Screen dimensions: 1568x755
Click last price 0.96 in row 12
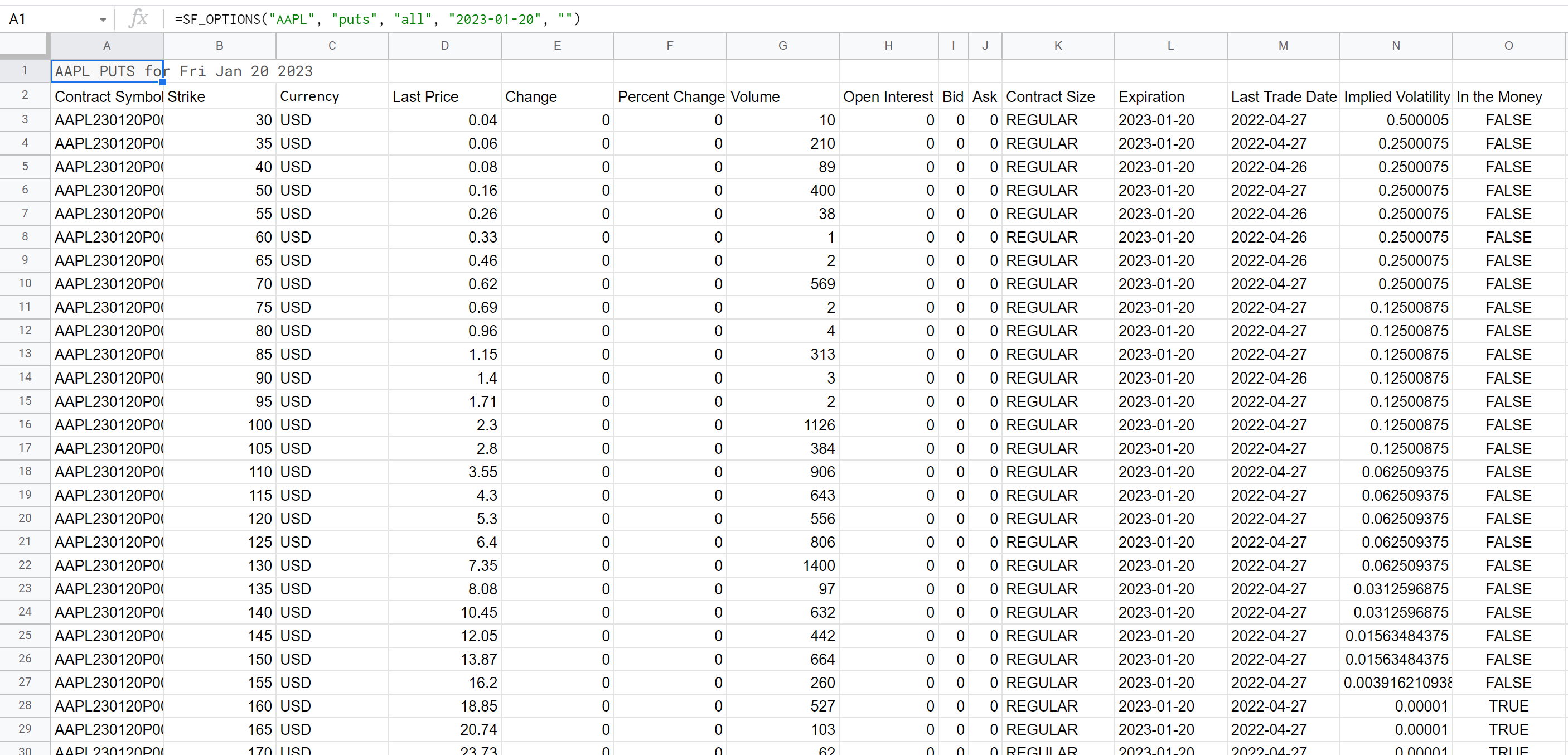coord(444,331)
